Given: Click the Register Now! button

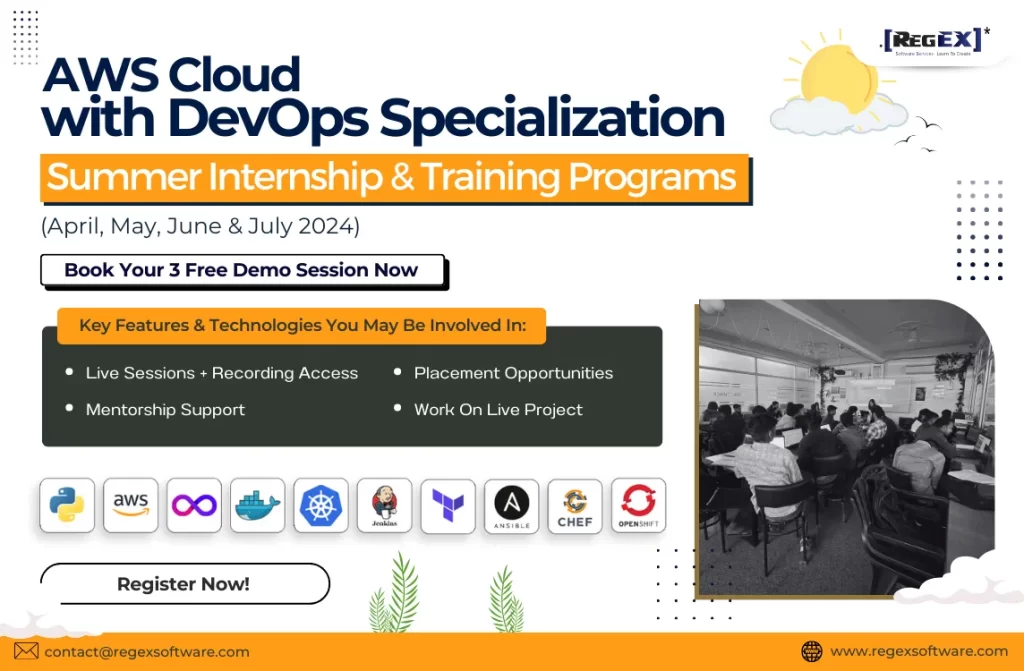Looking at the screenshot, I should 185,583.
